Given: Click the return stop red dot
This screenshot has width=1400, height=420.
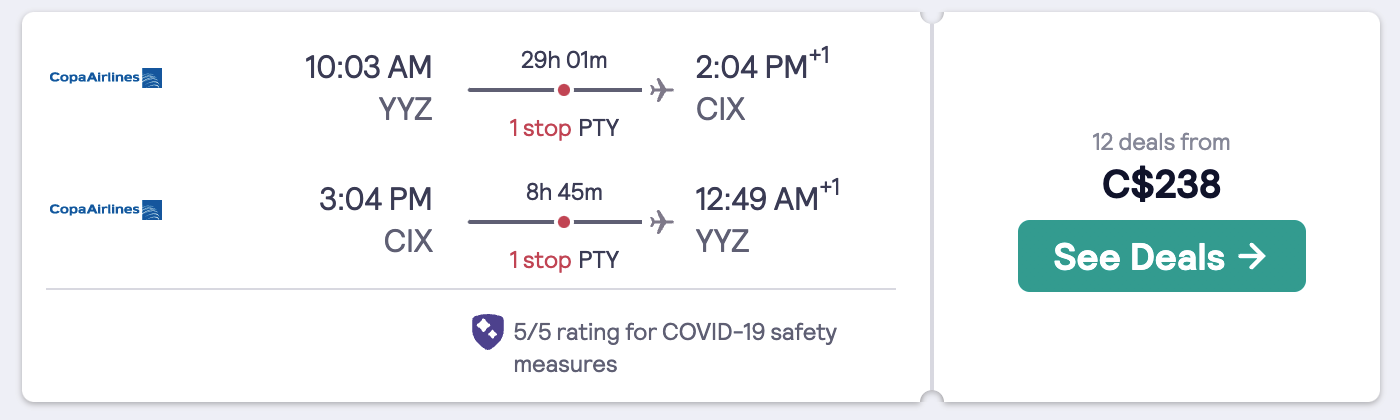Looking at the screenshot, I should 564,222.
